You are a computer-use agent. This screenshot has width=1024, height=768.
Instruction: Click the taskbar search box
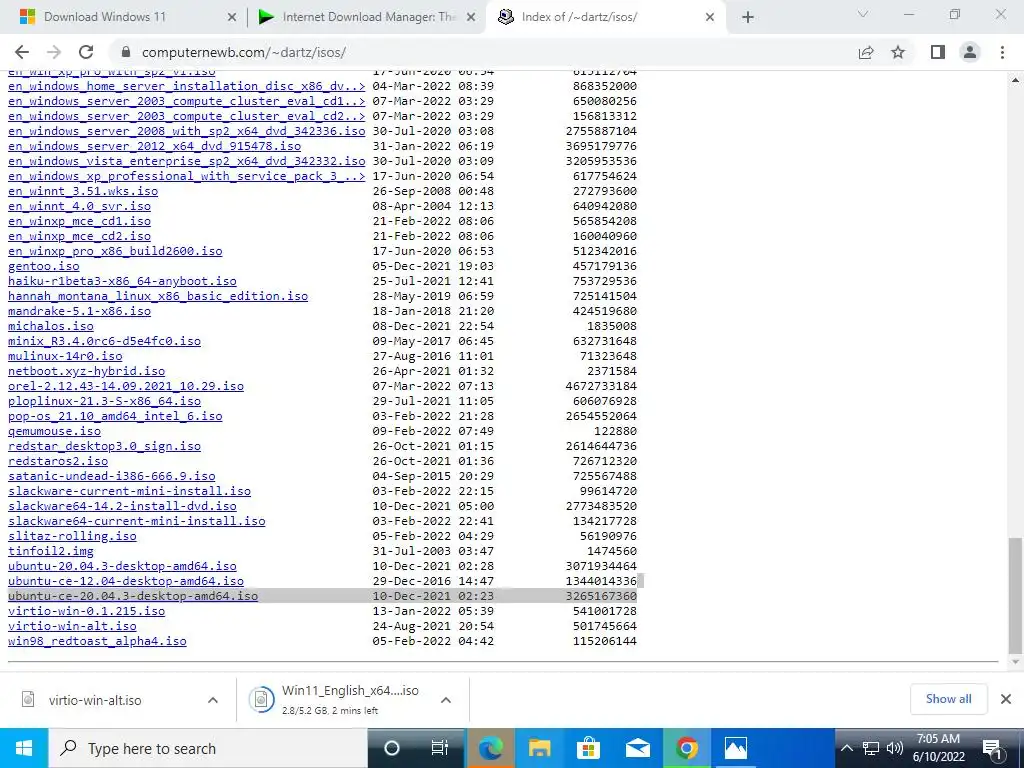(208, 748)
